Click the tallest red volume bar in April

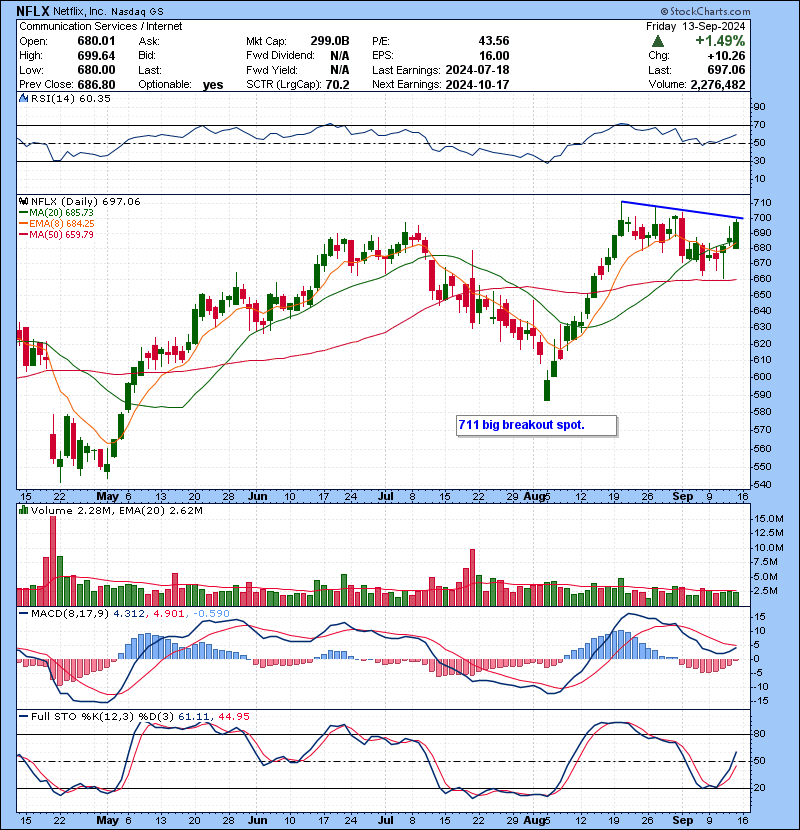coord(52,561)
